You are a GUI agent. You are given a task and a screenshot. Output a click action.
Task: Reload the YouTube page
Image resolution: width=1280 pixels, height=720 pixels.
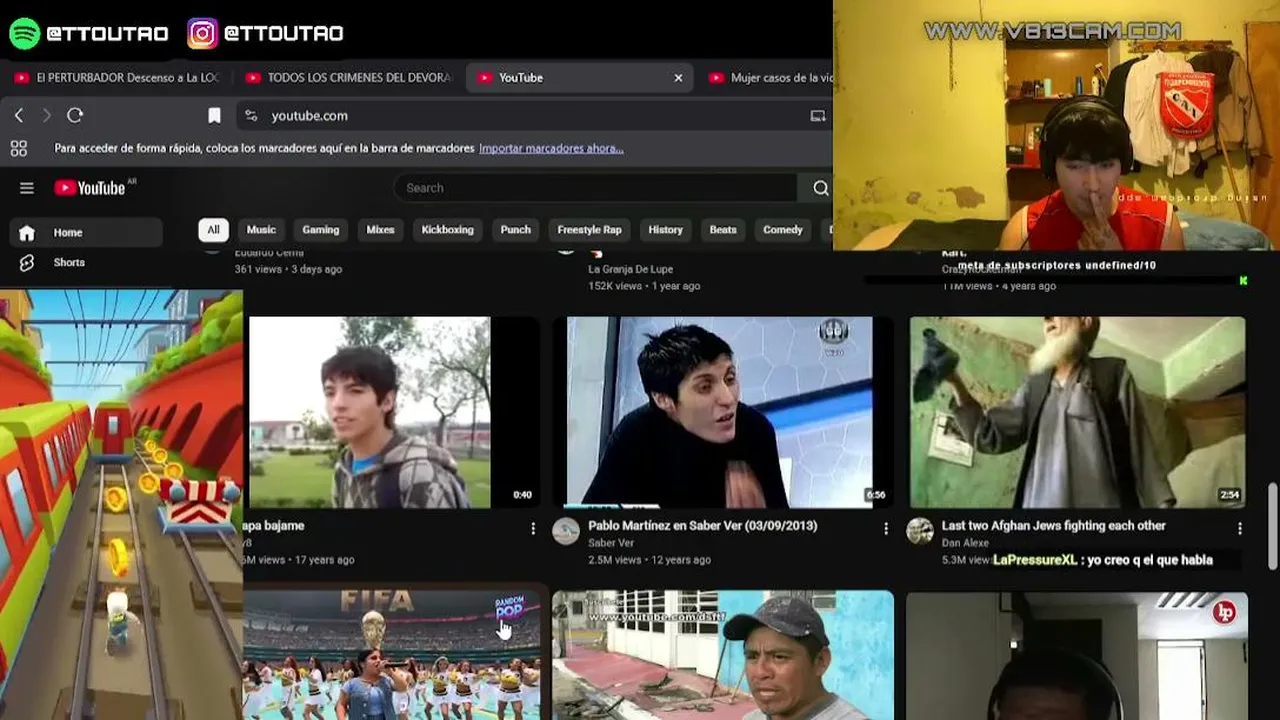coord(75,116)
